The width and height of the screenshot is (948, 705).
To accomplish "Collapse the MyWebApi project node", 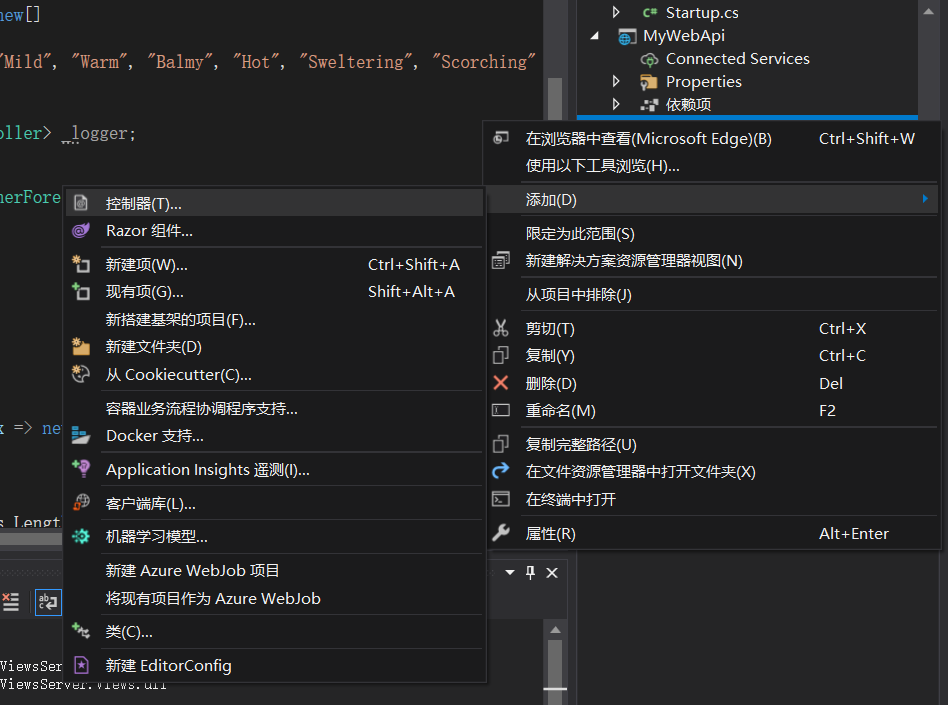I will 595,36.
